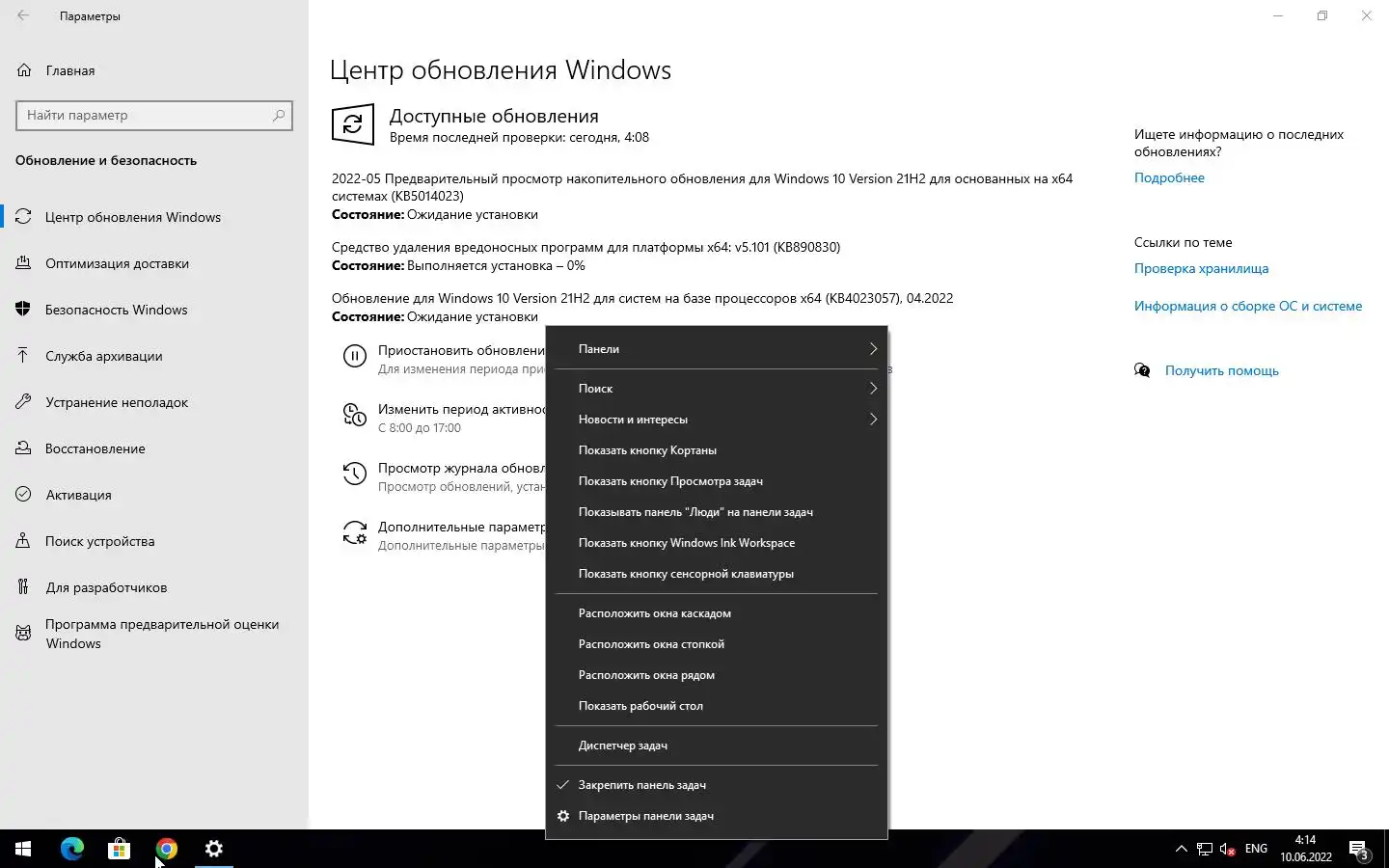1389x868 pixels.
Task: Click the clock icon for Изменить период активности
Action: coord(355,415)
